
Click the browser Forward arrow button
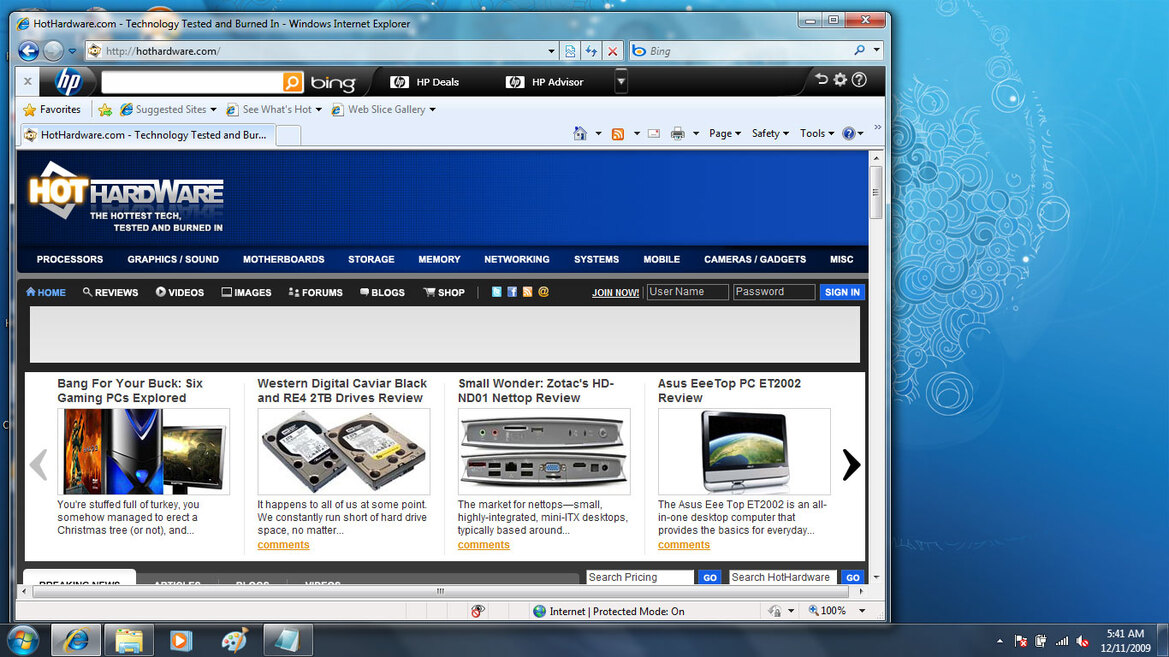click(x=53, y=51)
